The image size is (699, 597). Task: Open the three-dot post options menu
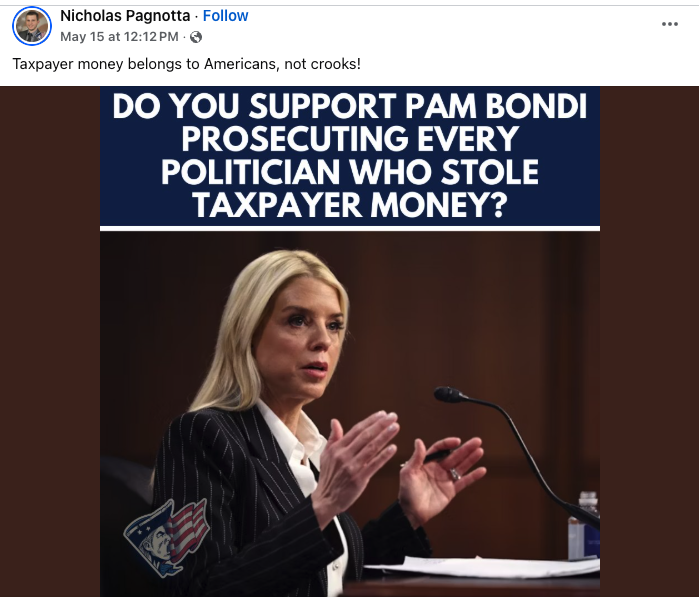click(x=670, y=24)
